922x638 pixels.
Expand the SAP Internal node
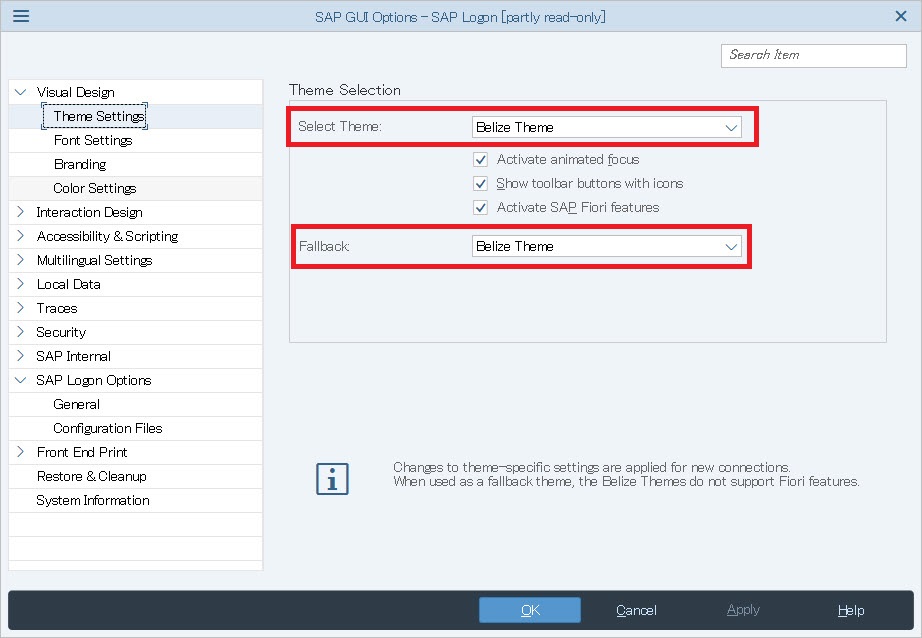(21, 356)
